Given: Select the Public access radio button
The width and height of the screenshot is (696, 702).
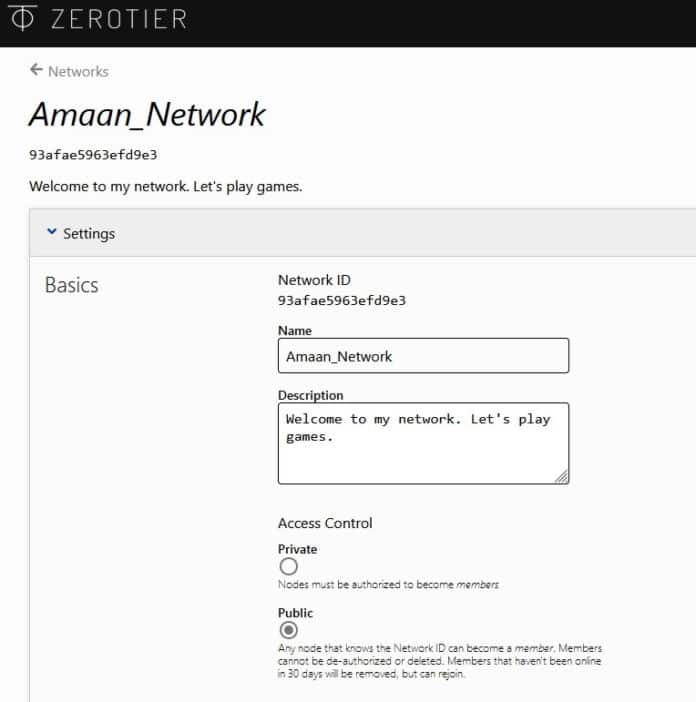Looking at the screenshot, I should point(289,630).
